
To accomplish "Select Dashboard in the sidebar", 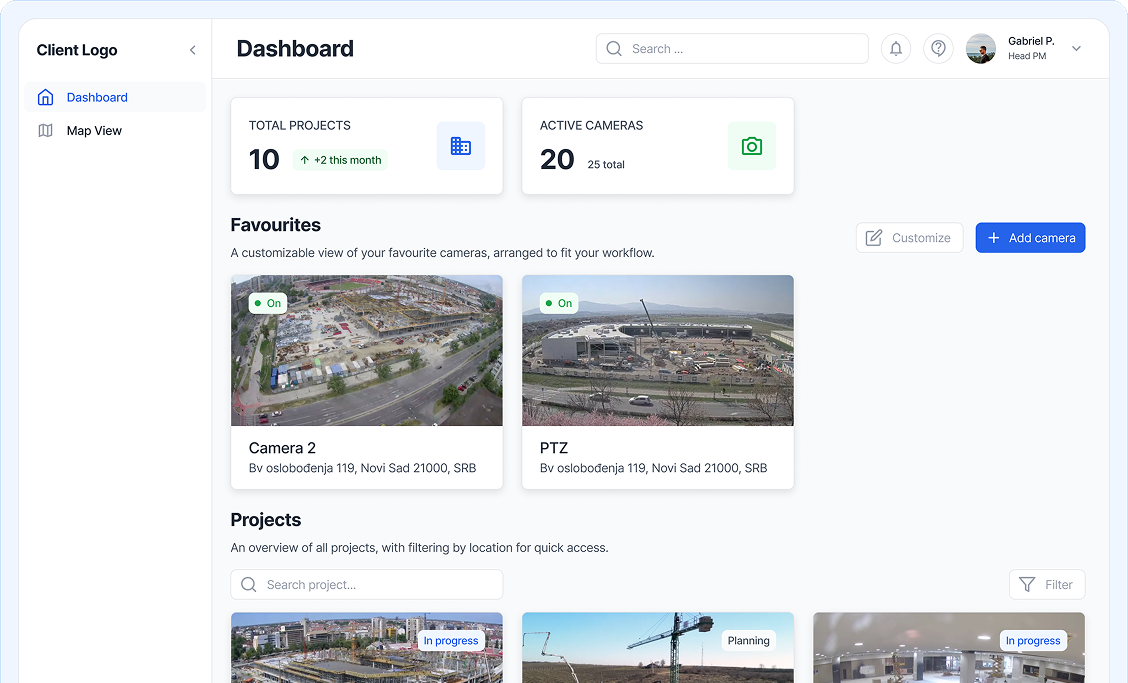I will click(97, 97).
